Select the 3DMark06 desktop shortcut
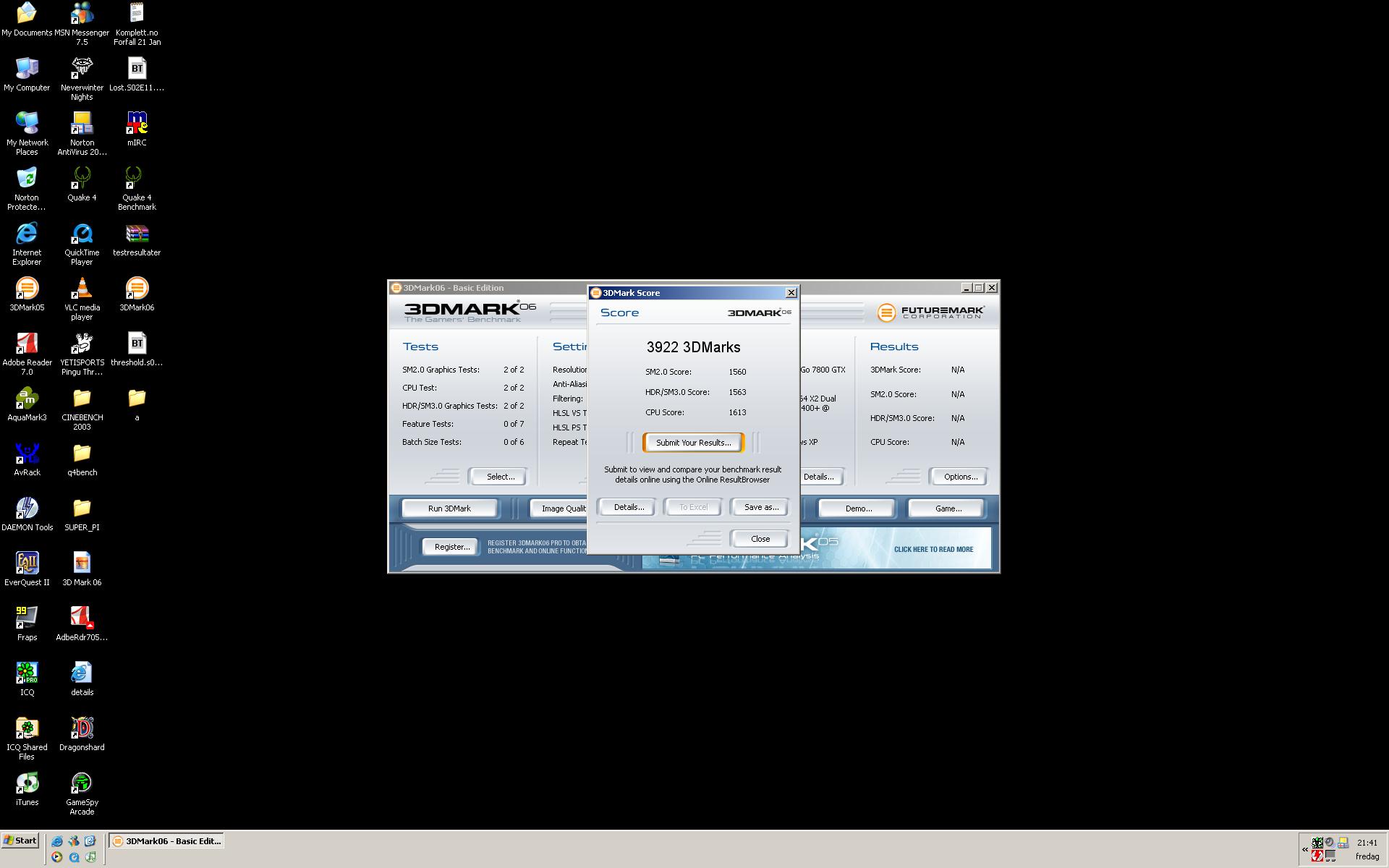The height and width of the screenshot is (868, 1389). pos(137,294)
